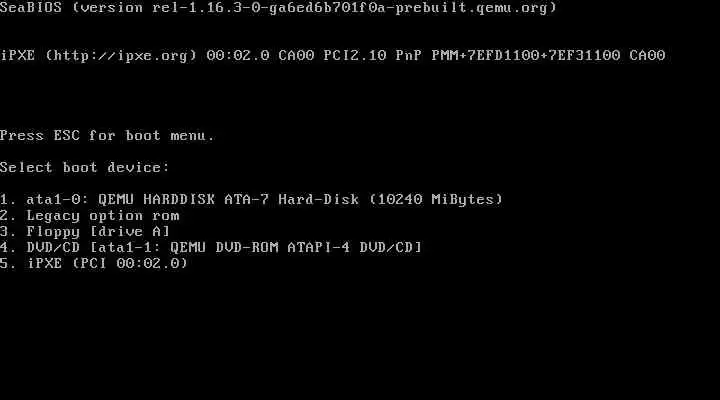The image size is (720, 400).
Task: Click the PnP label in iPXE banner
Action: pos(409,56)
